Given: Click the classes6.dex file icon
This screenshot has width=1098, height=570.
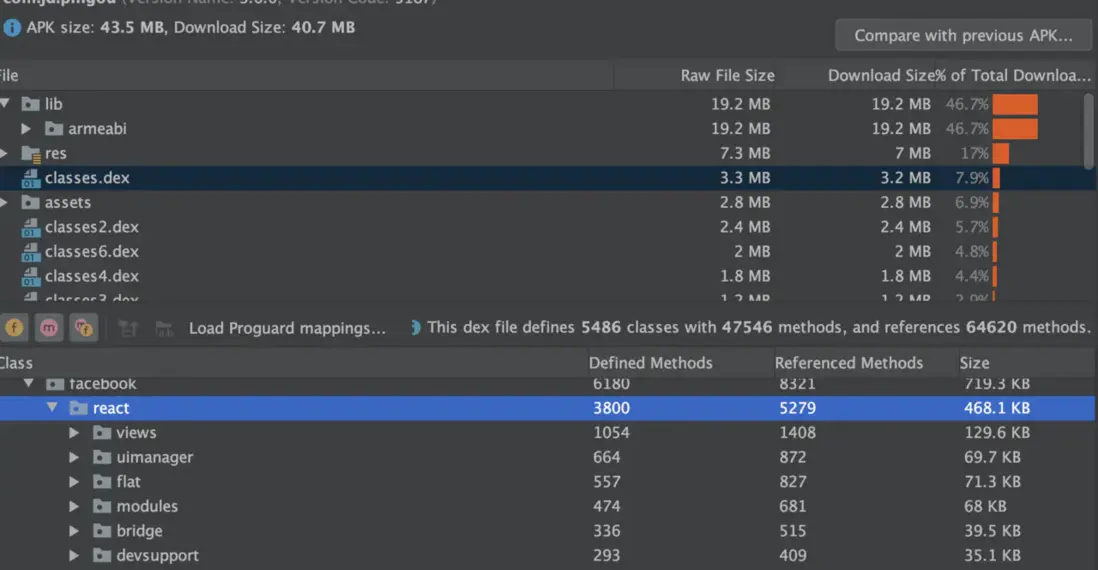Looking at the screenshot, I should pyautogui.click(x=30, y=252).
